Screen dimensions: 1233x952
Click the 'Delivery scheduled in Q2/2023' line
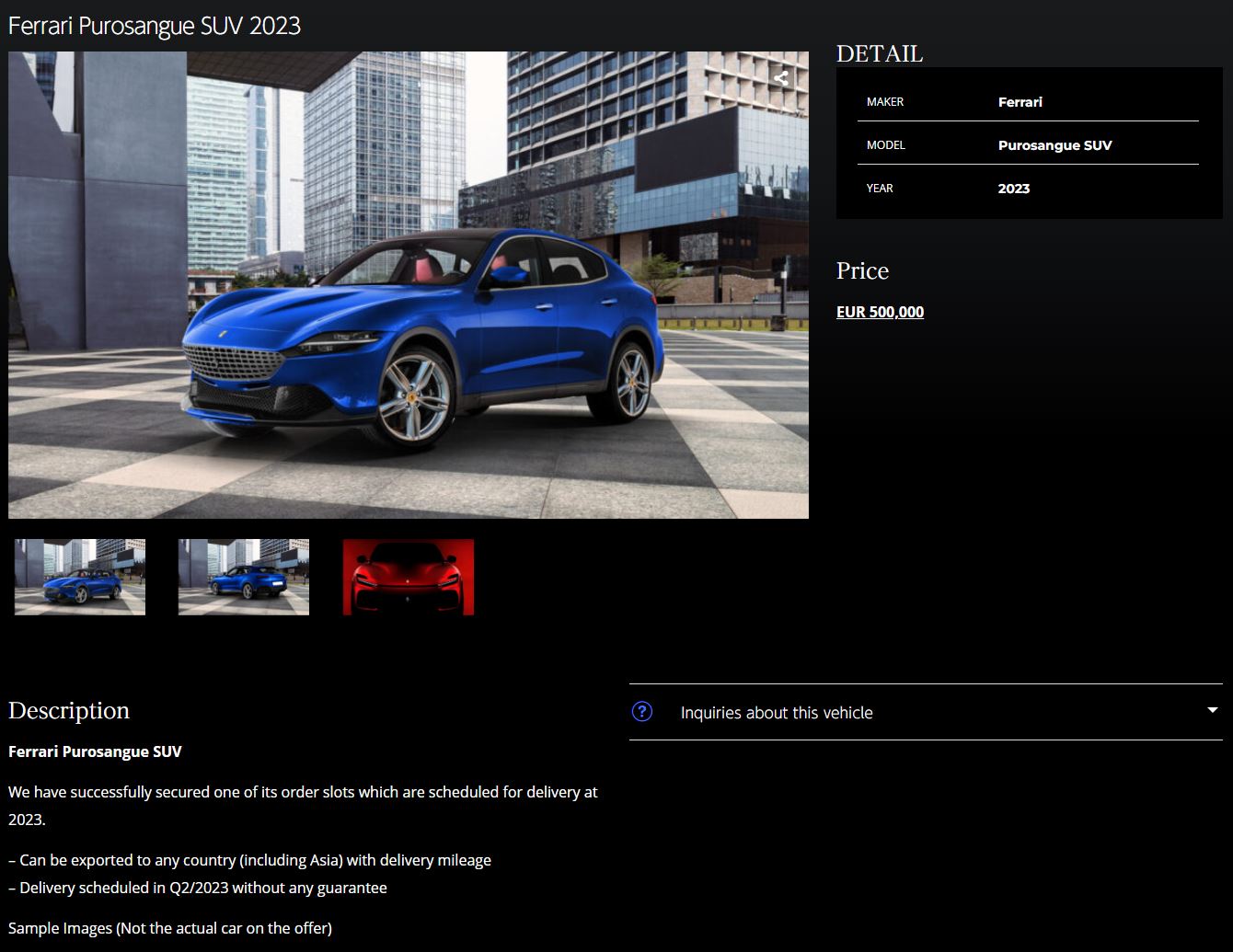[198, 888]
